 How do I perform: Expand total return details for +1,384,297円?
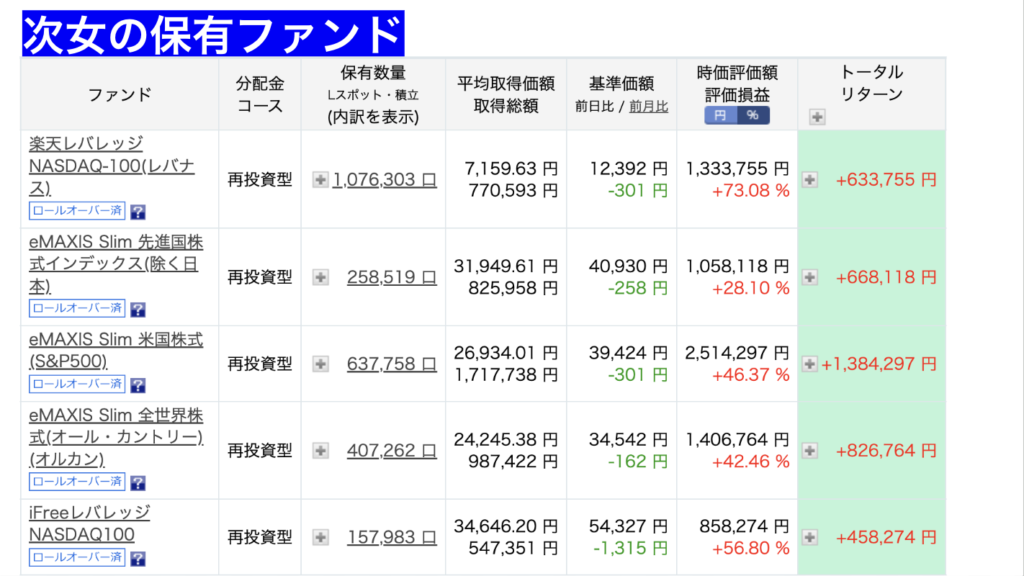[x=810, y=364]
